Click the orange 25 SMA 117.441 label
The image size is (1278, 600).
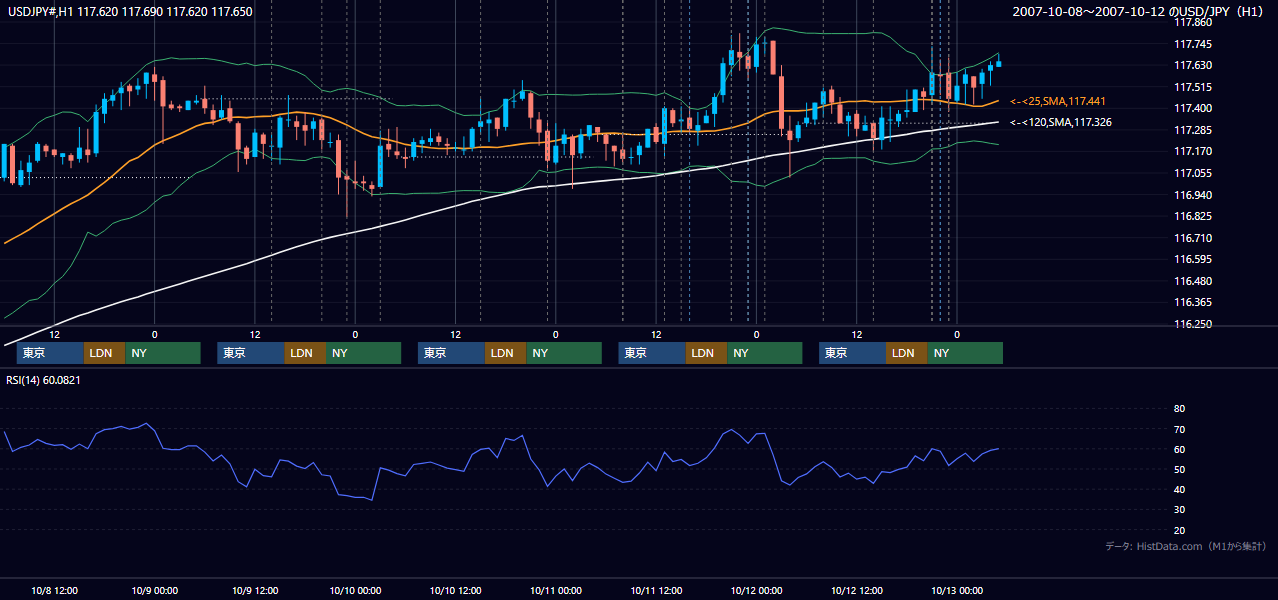point(1058,102)
